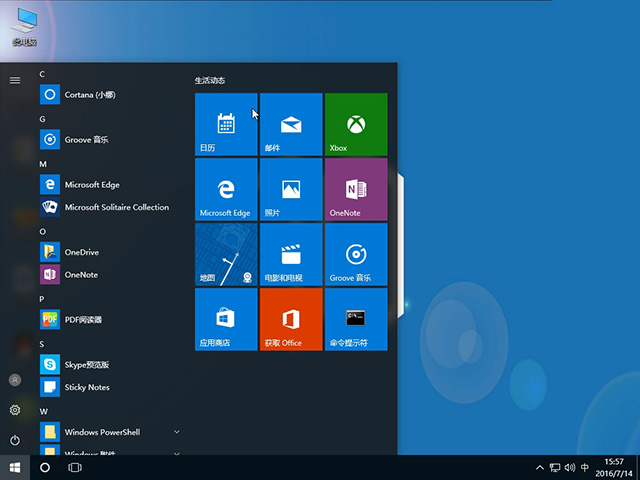Expand the hamburger menu at top-left
Viewport: 640px width, 480px height.
click(x=15, y=80)
